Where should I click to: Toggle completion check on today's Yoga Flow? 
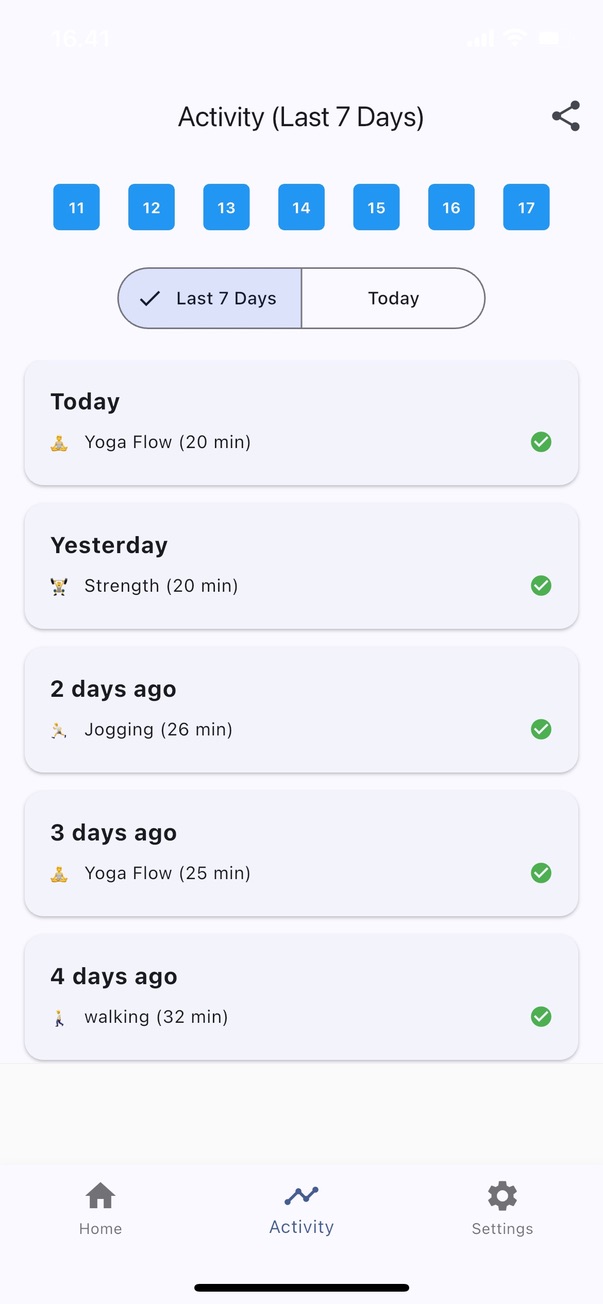coord(541,441)
